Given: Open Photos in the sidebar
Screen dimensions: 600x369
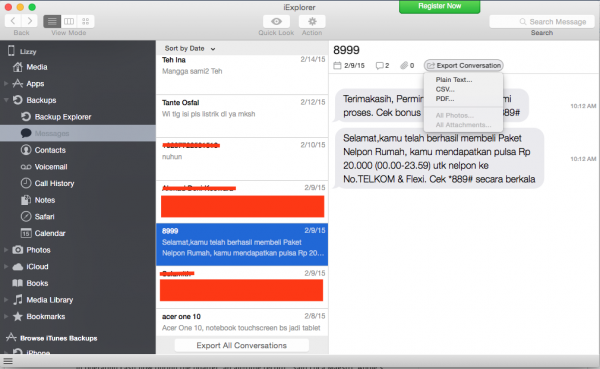Looking at the screenshot, I should pos(38,250).
